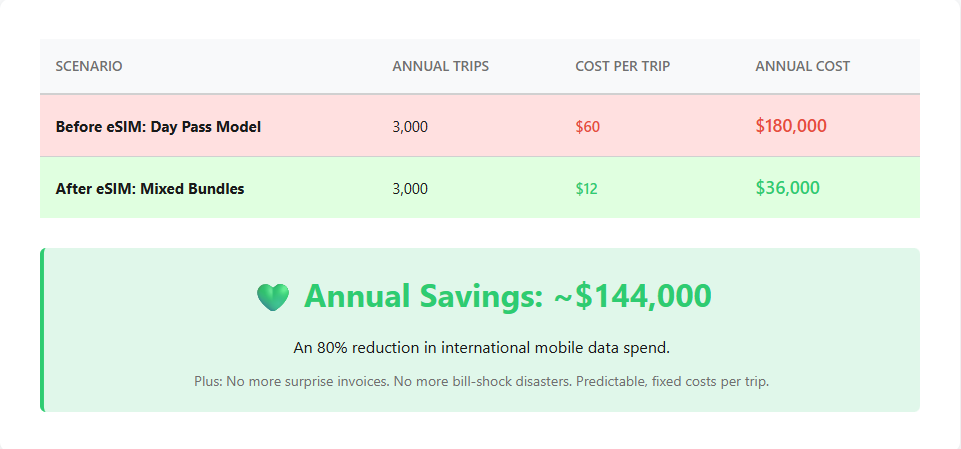Click the Scenario column header
This screenshot has height=449, width=961.
(89, 66)
